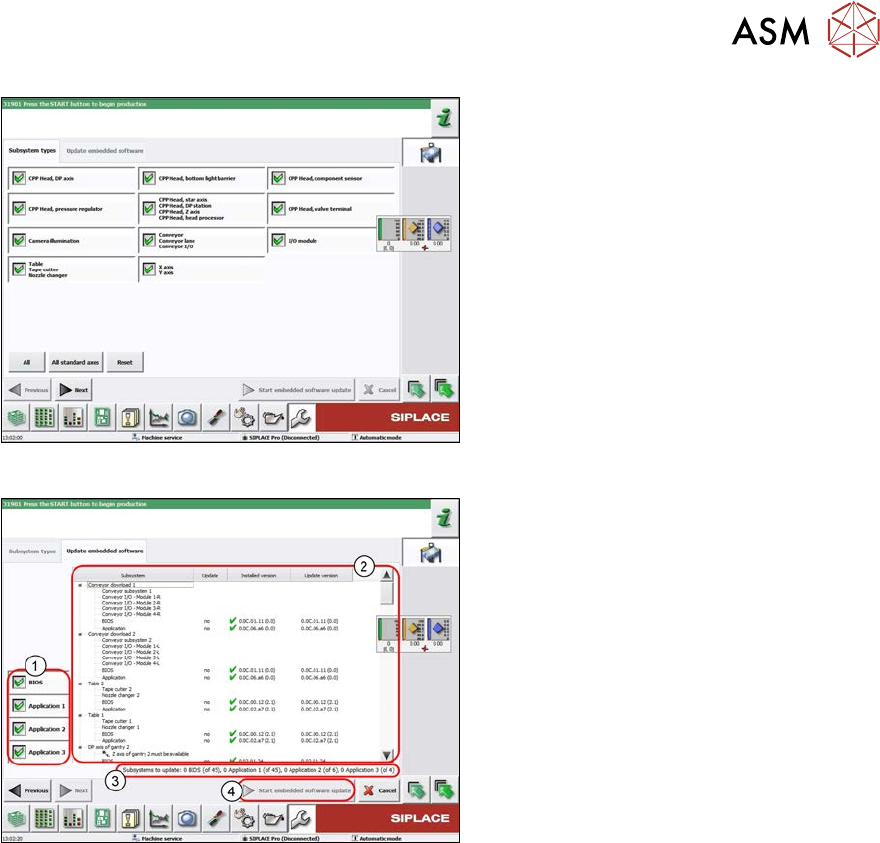Click the single green arrow icon in the top screenshot
Image resolution: width=880 pixels, height=843 pixels.
coord(416,390)
